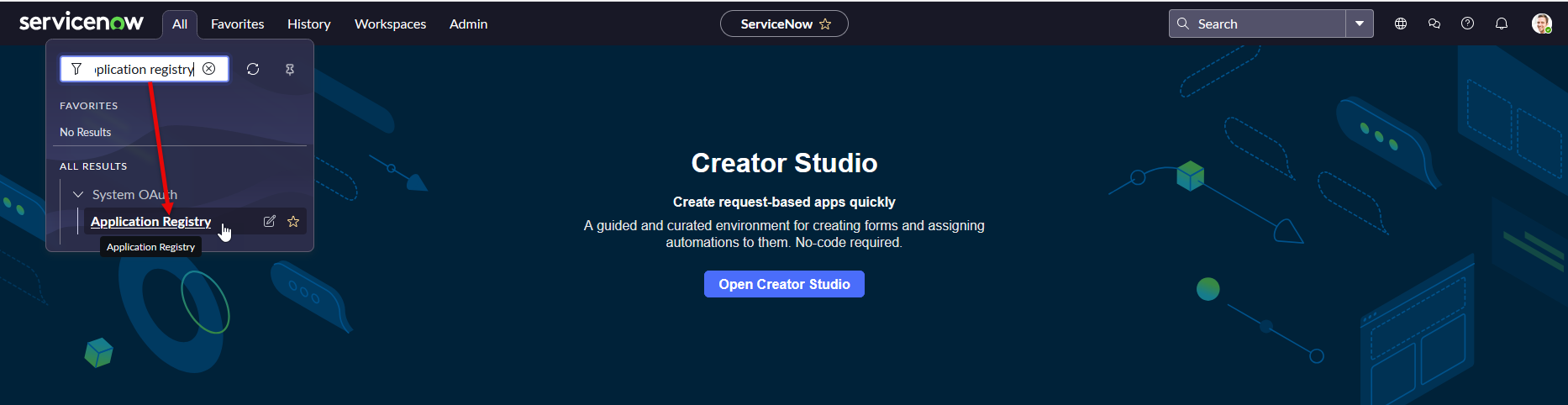Open the Application Registry module
Image resolution: width=1568 pixels, height=405 pixels.
pos(150,222)
